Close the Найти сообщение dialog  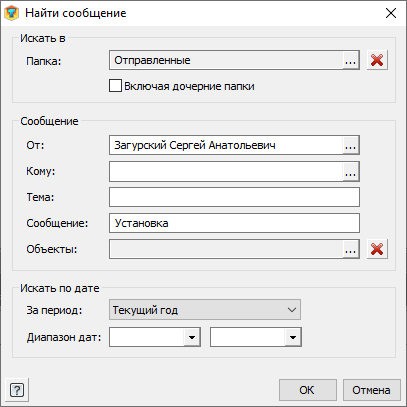pyautogui.click(x=391, y=13)
